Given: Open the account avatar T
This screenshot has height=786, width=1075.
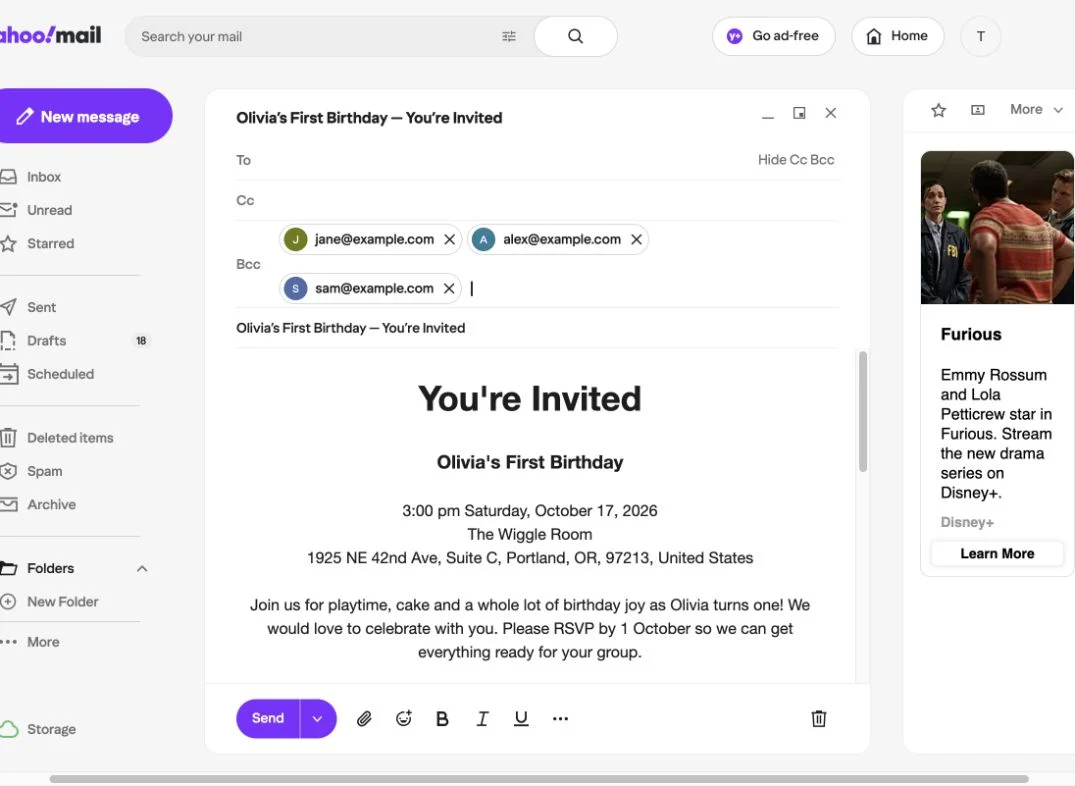Looking at the screenshot, I should 980,36.
